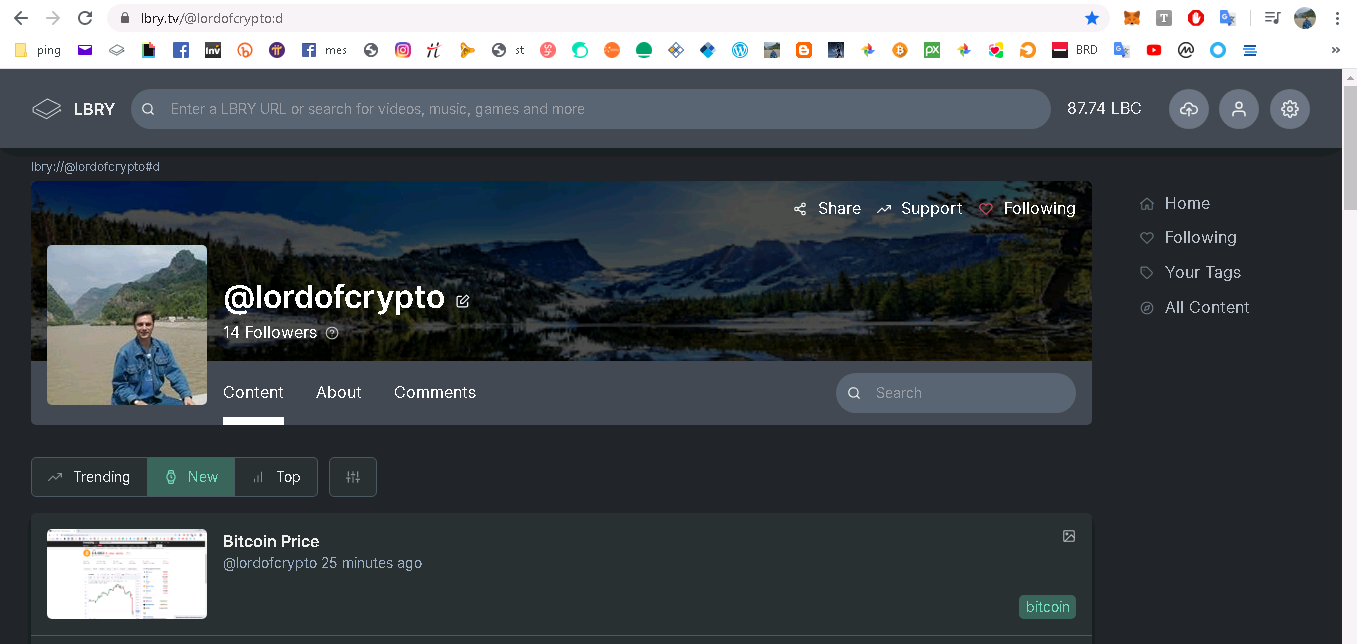The width and height of the screenshot is (1357, 644).
Task: Click the channel Search field
Action: [956, 393]
